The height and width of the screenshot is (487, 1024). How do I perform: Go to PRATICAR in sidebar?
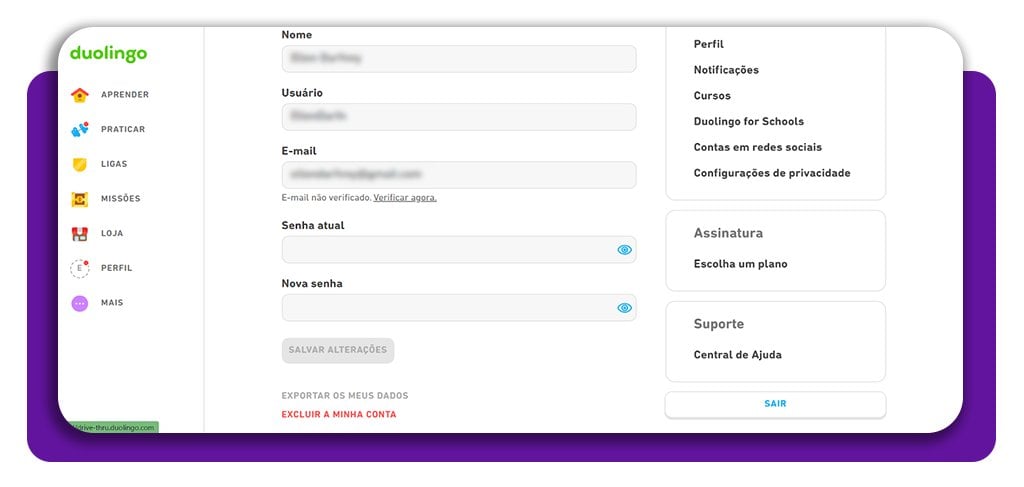pos(123,129)
